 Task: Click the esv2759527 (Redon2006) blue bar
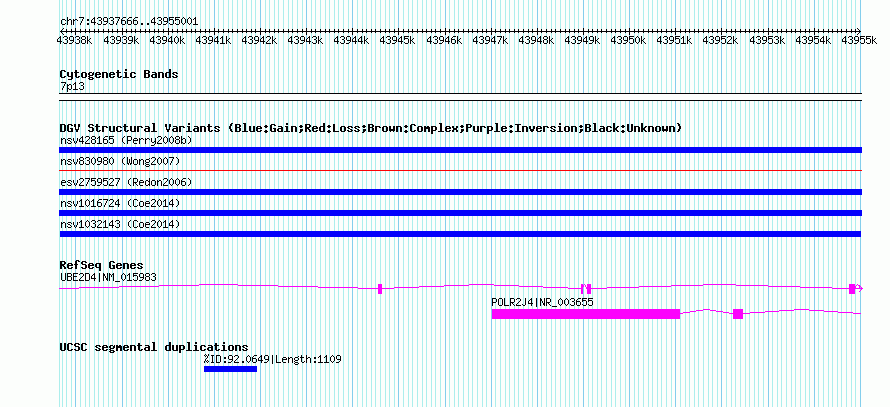click(x=460, y=192)
